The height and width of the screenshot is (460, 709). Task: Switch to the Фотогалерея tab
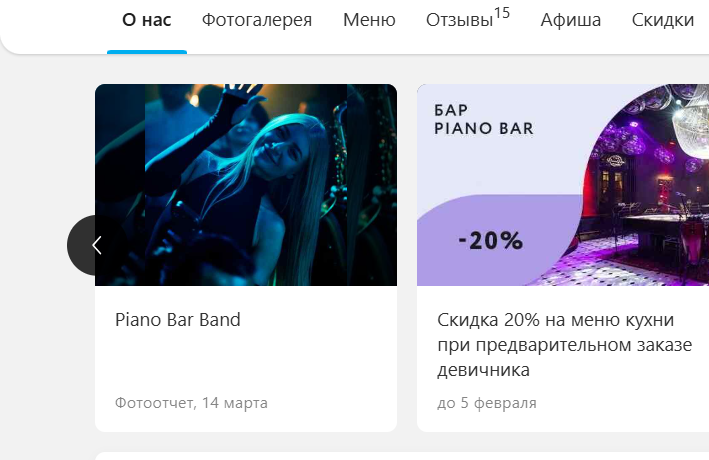[x=257, y=20]
